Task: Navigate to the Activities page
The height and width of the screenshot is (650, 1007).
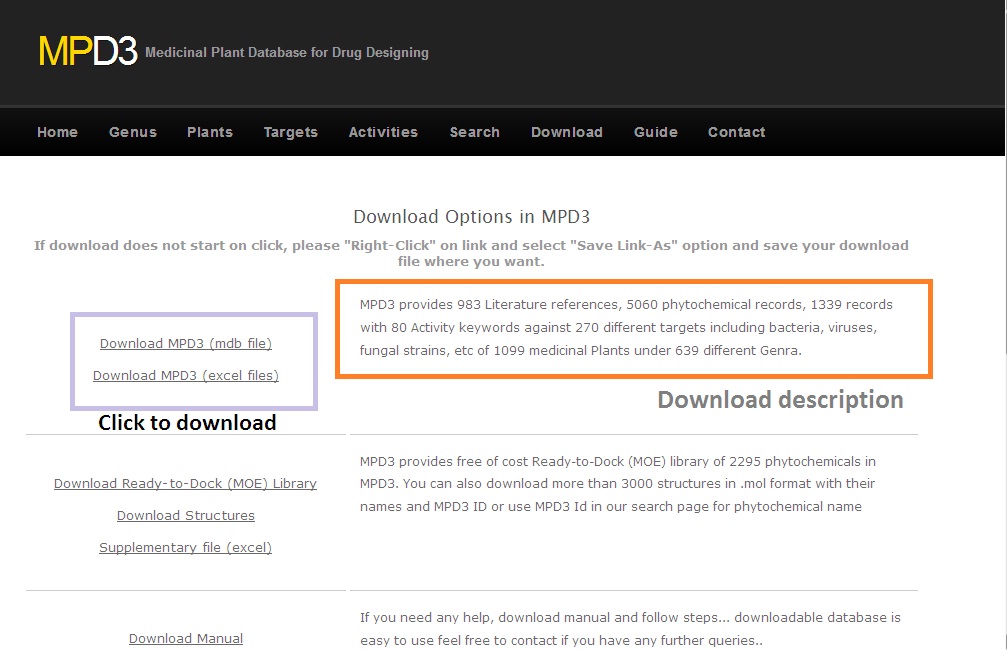Action: (383, 132)
